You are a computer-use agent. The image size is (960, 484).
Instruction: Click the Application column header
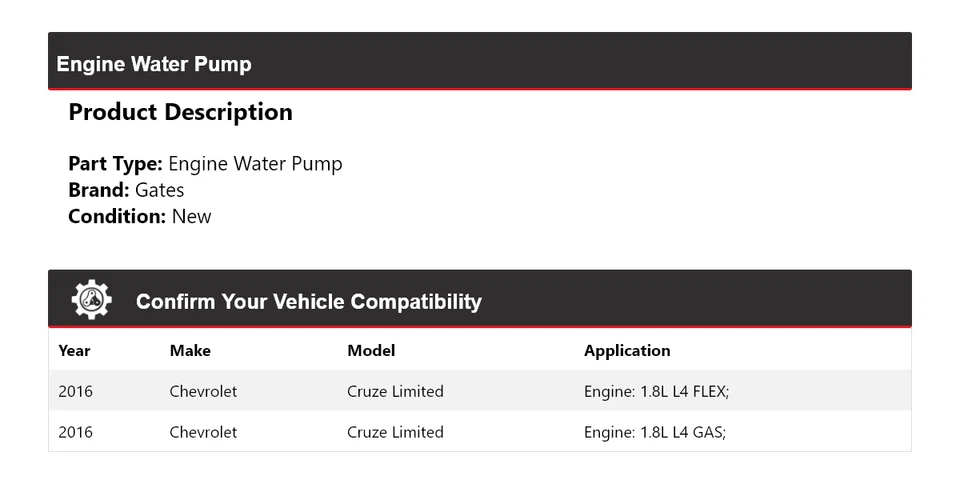tap(627, 350)
